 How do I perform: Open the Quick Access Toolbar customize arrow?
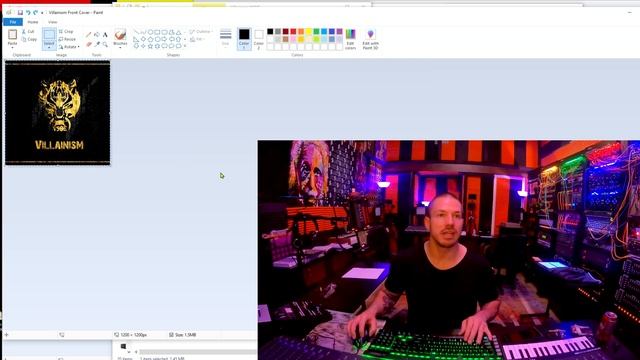(42, 13)
